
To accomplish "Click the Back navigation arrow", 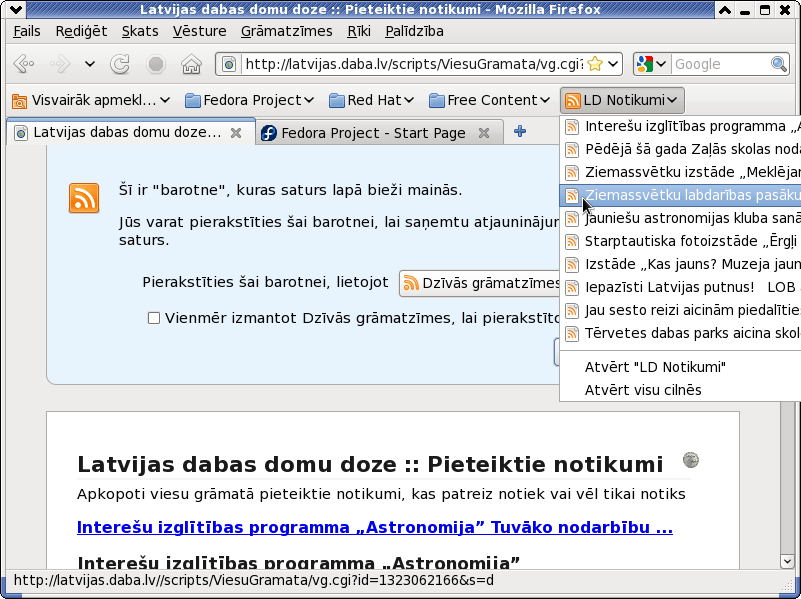I will coord(23,64).
